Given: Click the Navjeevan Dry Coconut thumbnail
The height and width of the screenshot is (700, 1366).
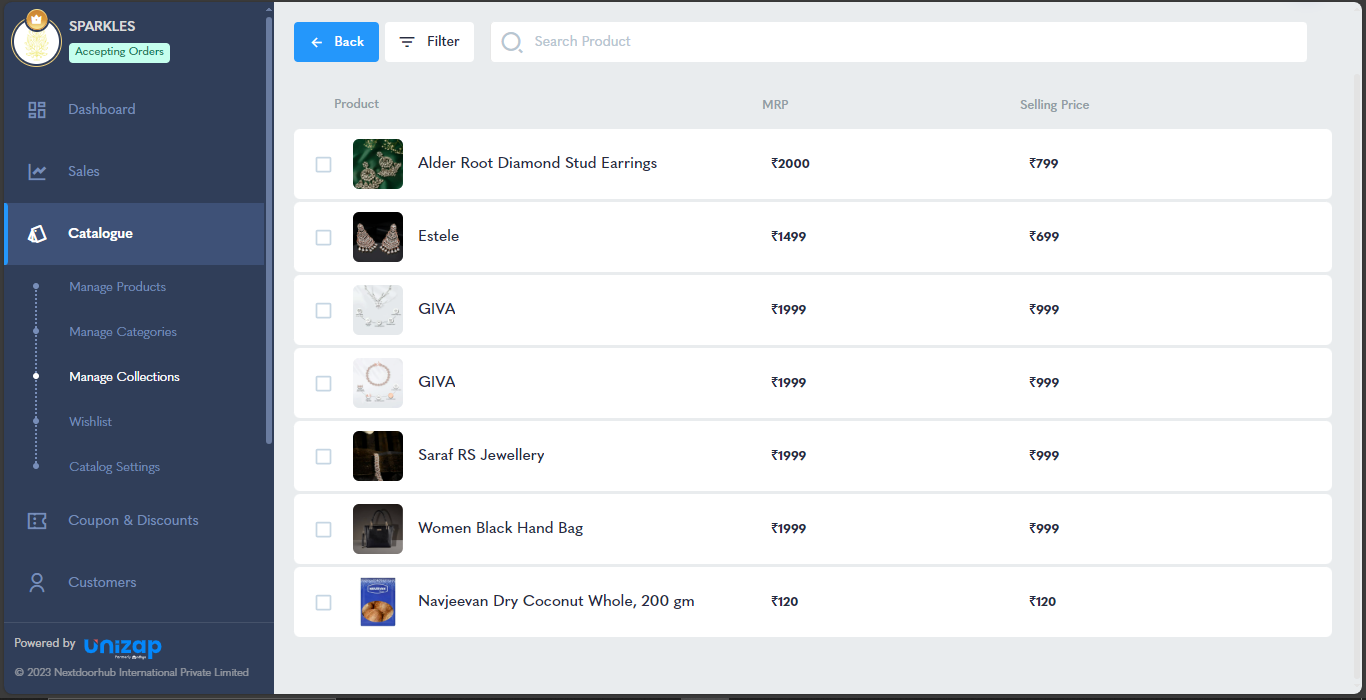Looking at the screenshot, I should point(378,602).
